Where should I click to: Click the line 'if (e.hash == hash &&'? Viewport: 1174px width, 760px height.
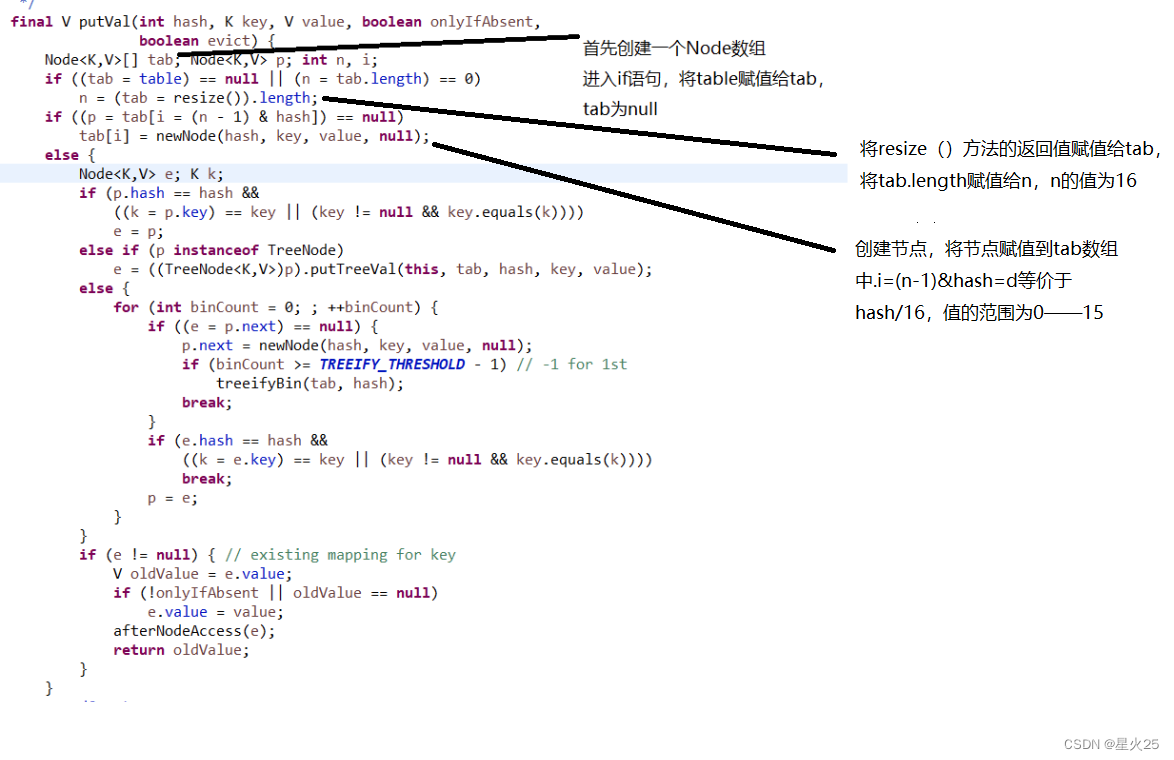click(237, 440)
